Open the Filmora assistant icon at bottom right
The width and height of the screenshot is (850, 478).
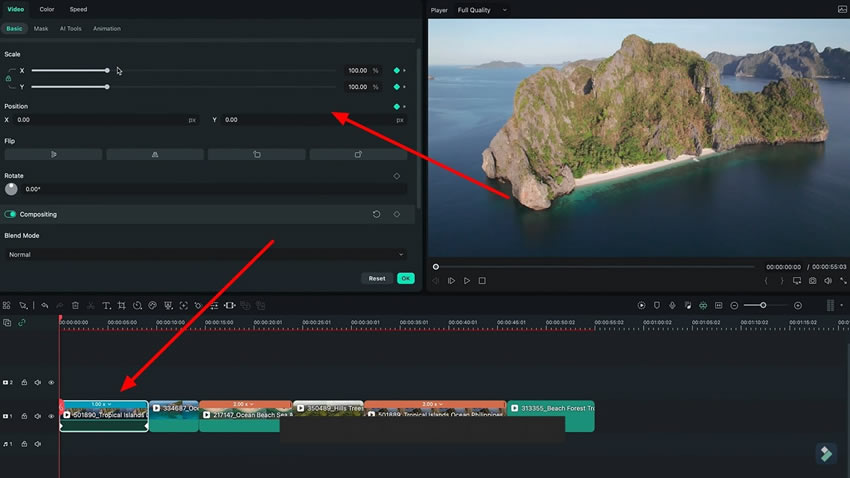(826, 453)
